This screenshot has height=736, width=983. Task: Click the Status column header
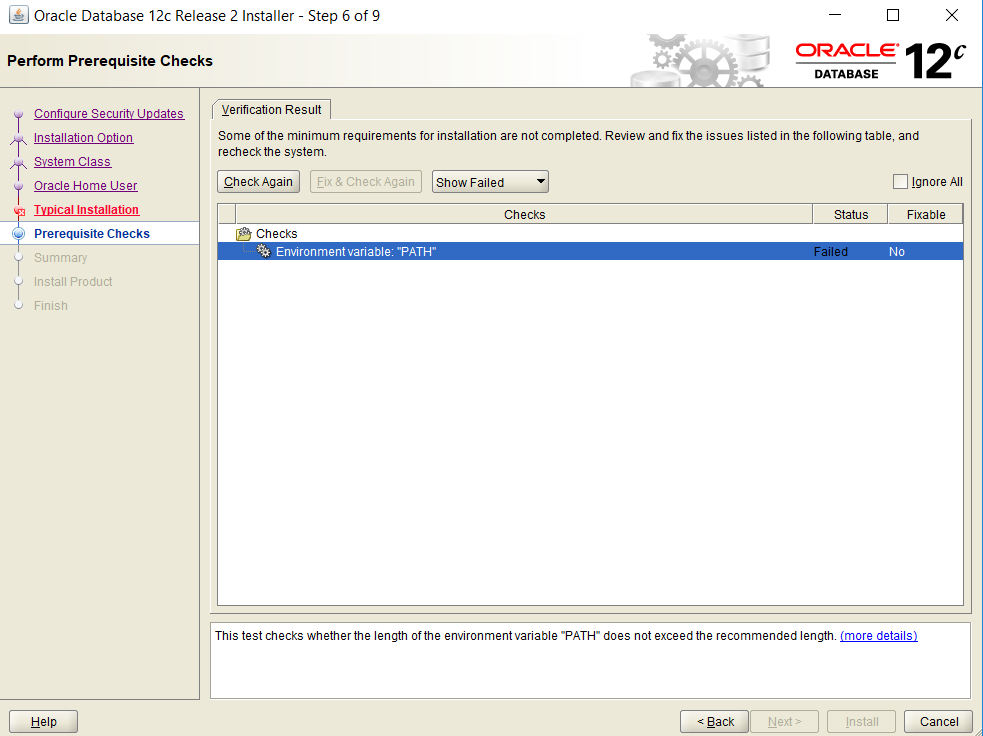850,214
